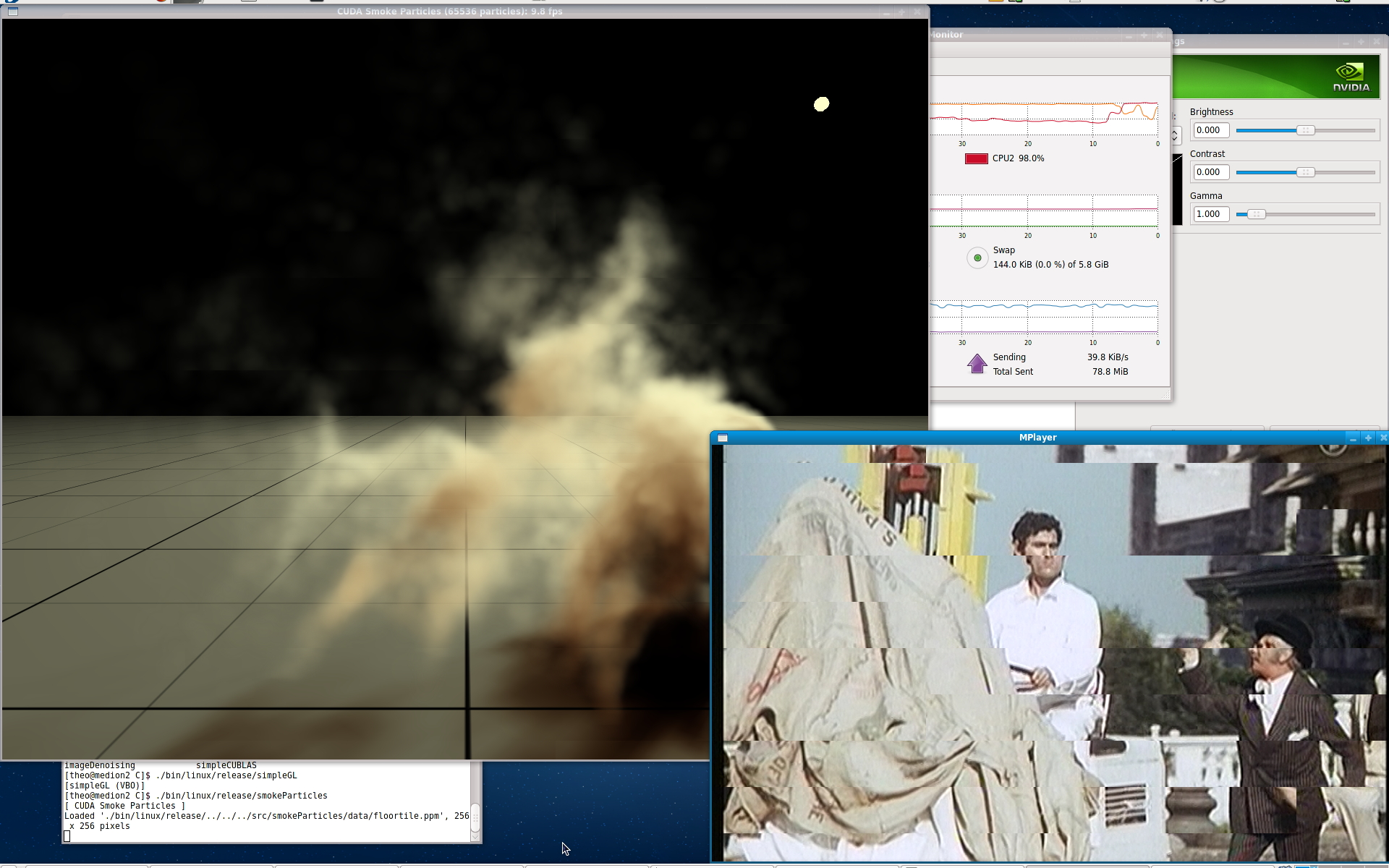Image resolution: width=1389 pixels, height=868 pixels.
Task: Click the '144.0 KiB (0.0 %) of 5.8 GiB' text
Action: [x=1050, y=265]
